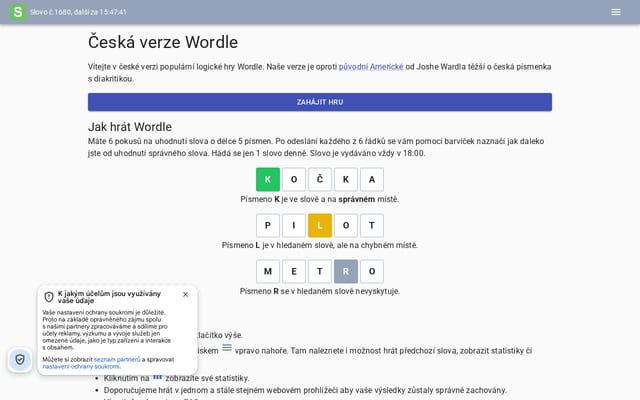The width and height of the screenshot is (640, 400).
Task: Open nastavení ochrany soukromí link
Action: 81,367
